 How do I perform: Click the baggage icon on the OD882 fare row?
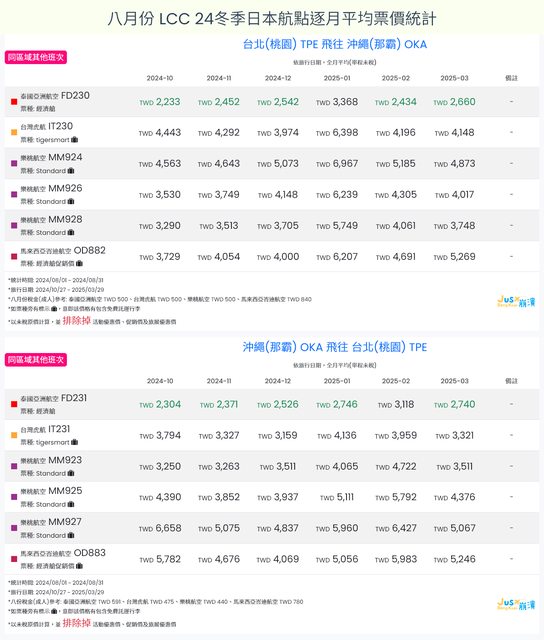tap(79, 263)
